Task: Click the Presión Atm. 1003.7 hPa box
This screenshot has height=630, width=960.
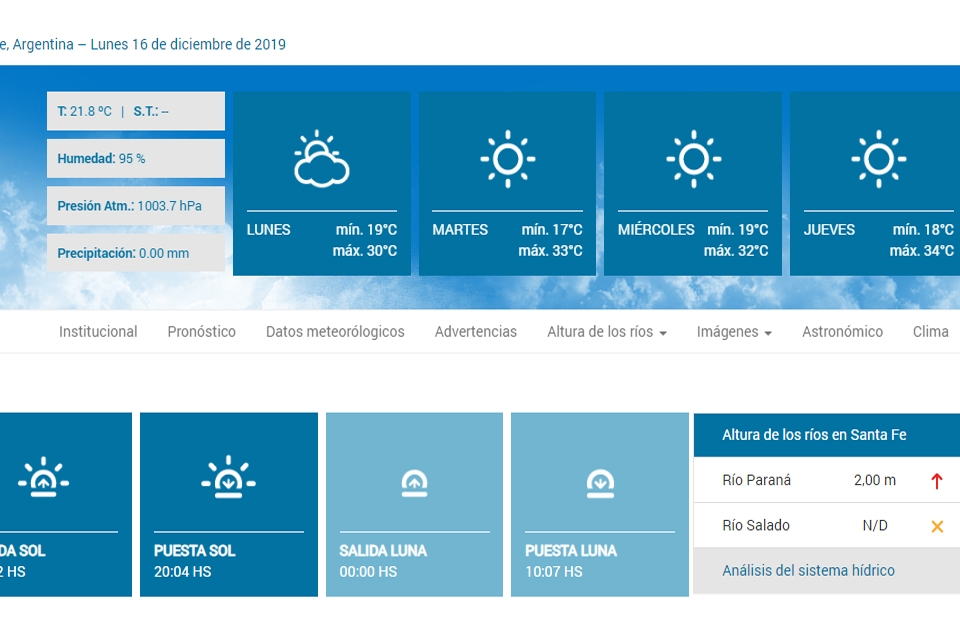Action: 136,206
